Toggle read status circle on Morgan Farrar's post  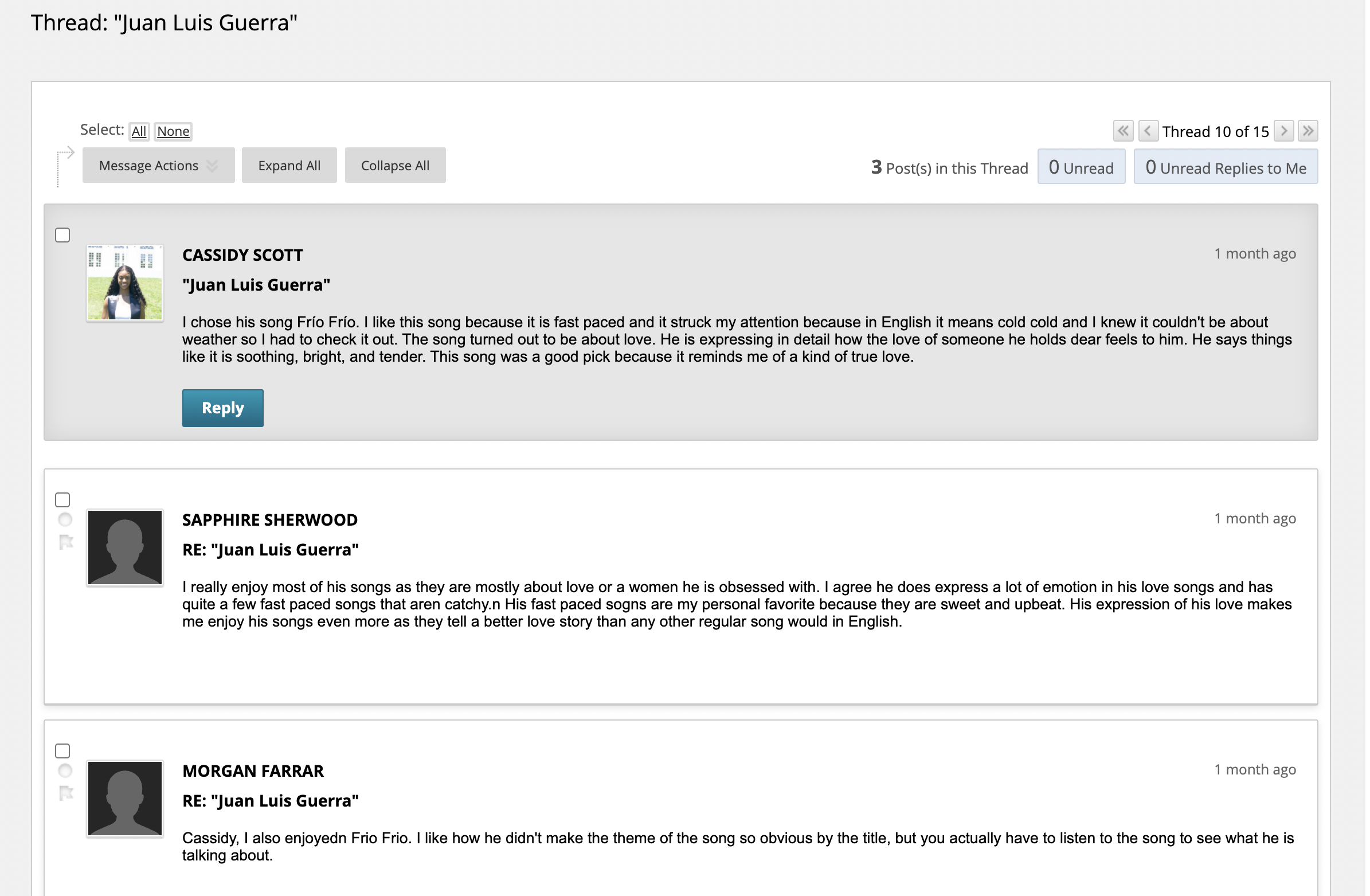pos(65,770)
